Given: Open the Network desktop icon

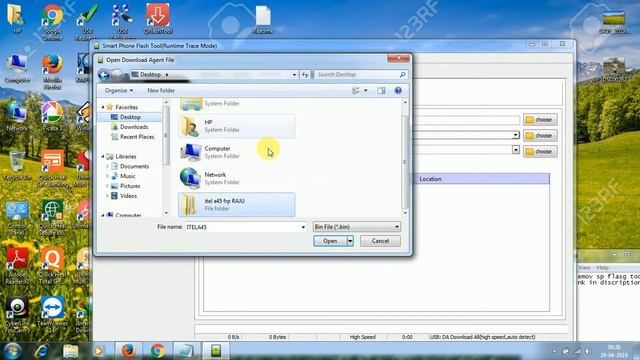Looking at the screenshot, I should pyautogui.click(x=17, y=116).
